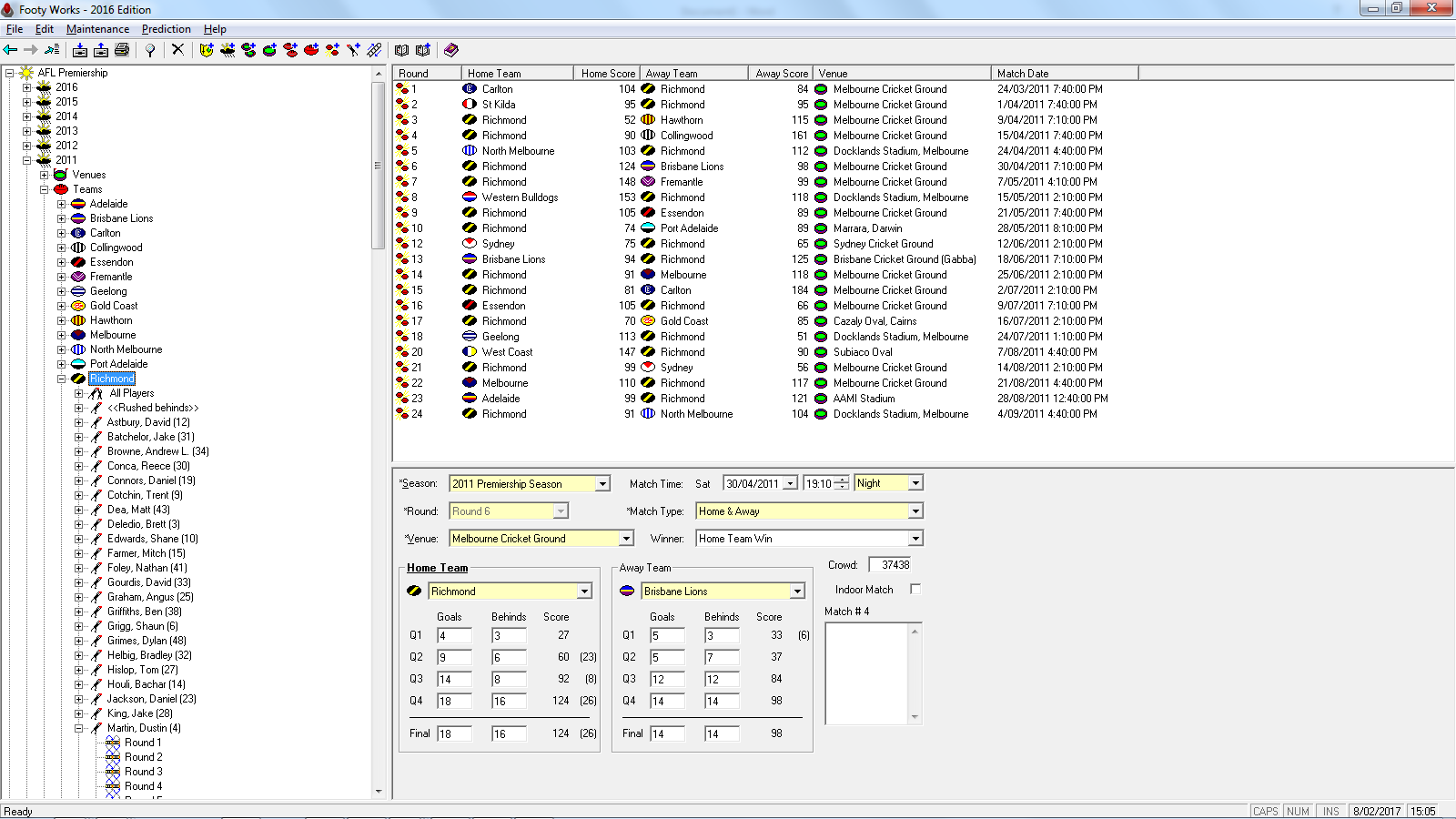Expand the Geelong team node
Image resolution: width=1456 pixels, height=819 pixels.
click(x=61, y=291)
